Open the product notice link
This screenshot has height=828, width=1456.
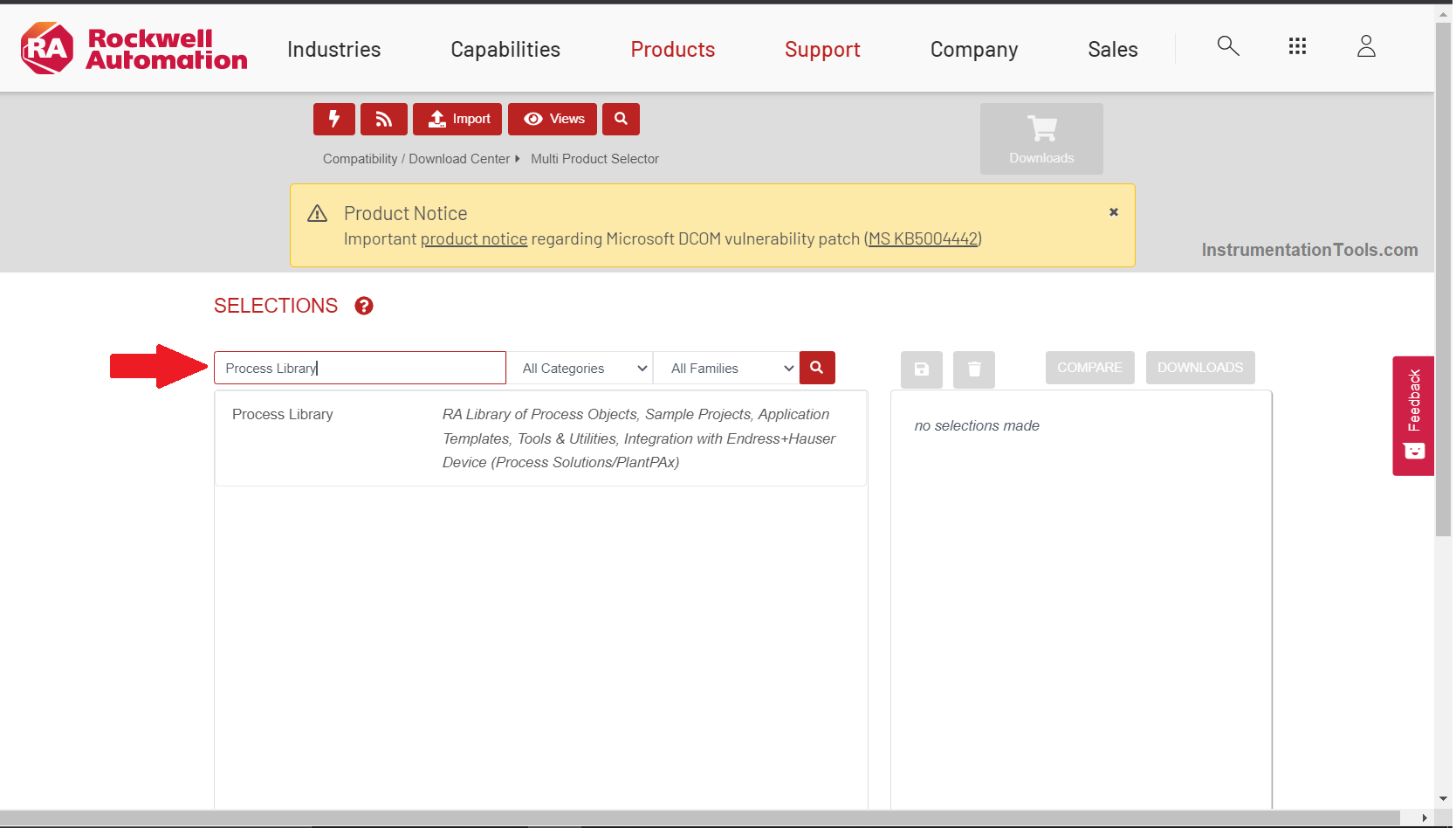click(x=474, y=238)
